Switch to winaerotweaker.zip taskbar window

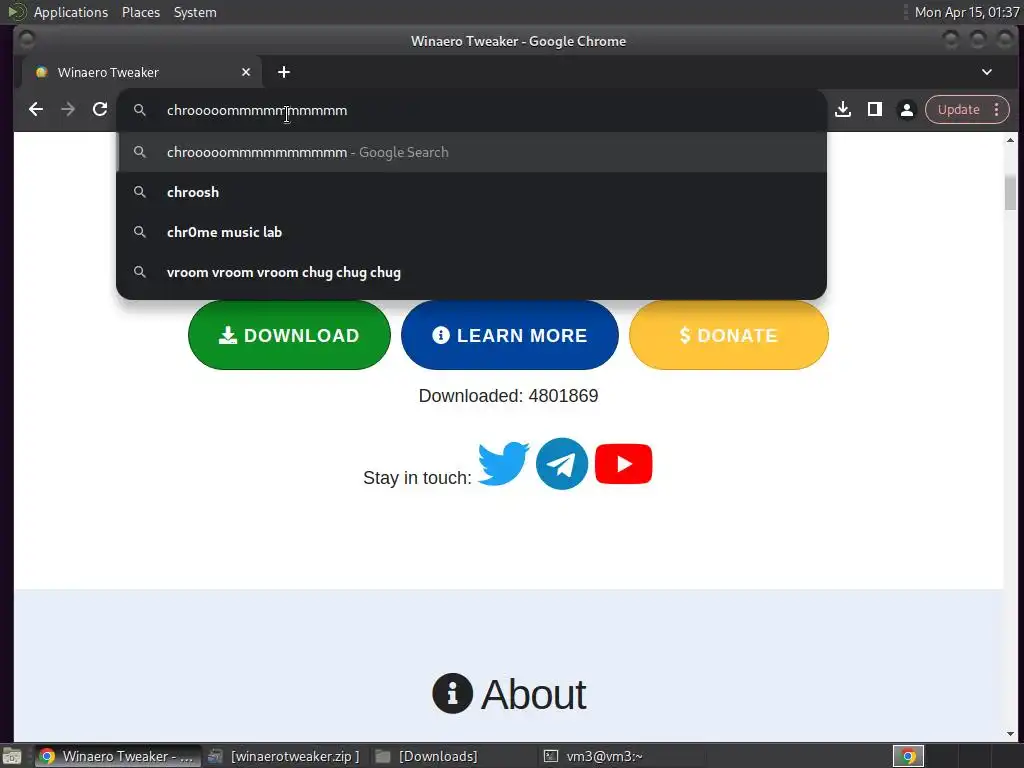(284, 756)
